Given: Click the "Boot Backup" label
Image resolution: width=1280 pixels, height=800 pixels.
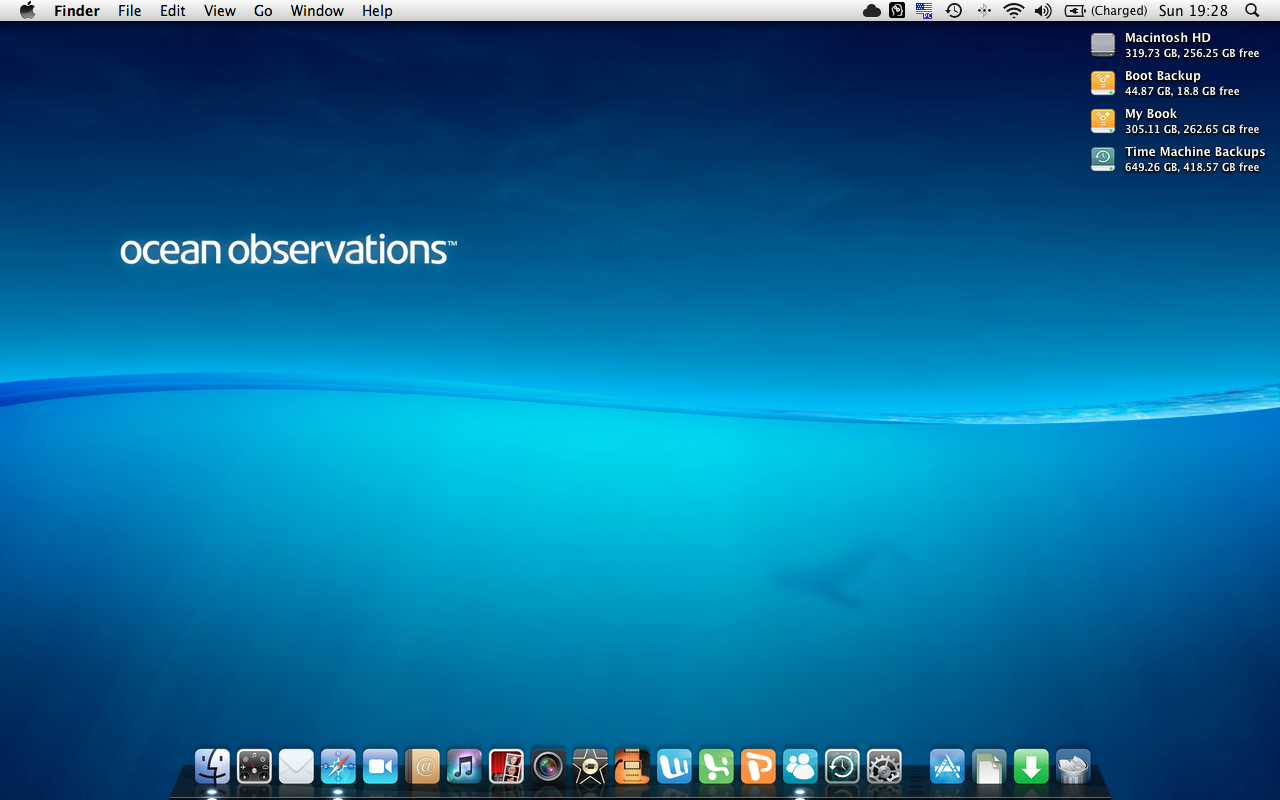Looking at the screenshot, I should tap(1162, 76).
